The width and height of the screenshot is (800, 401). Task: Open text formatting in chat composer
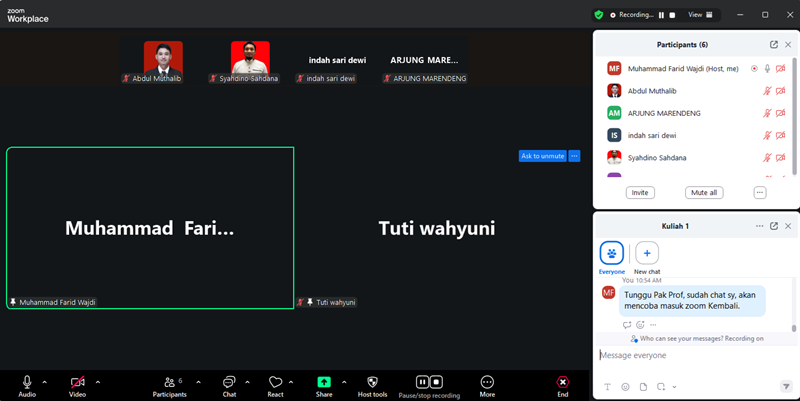[607, 387]
